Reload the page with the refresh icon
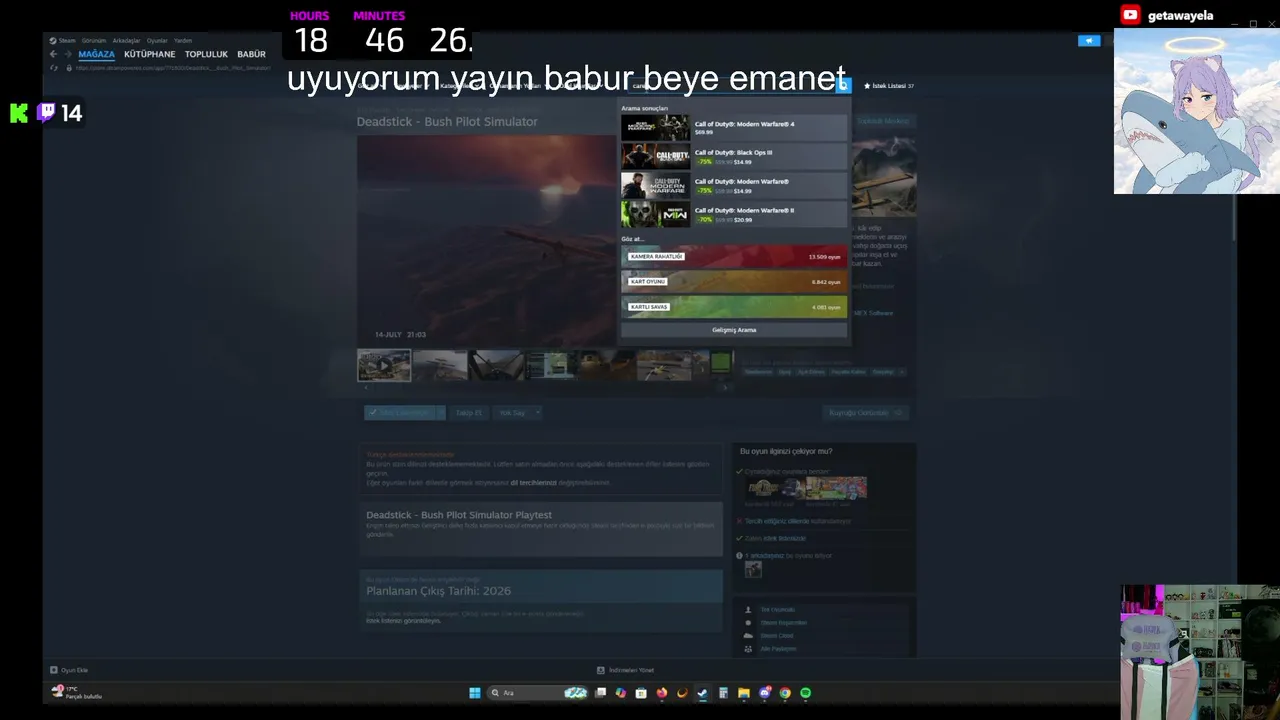This screenshot has height=720, width=1280. 54,68
